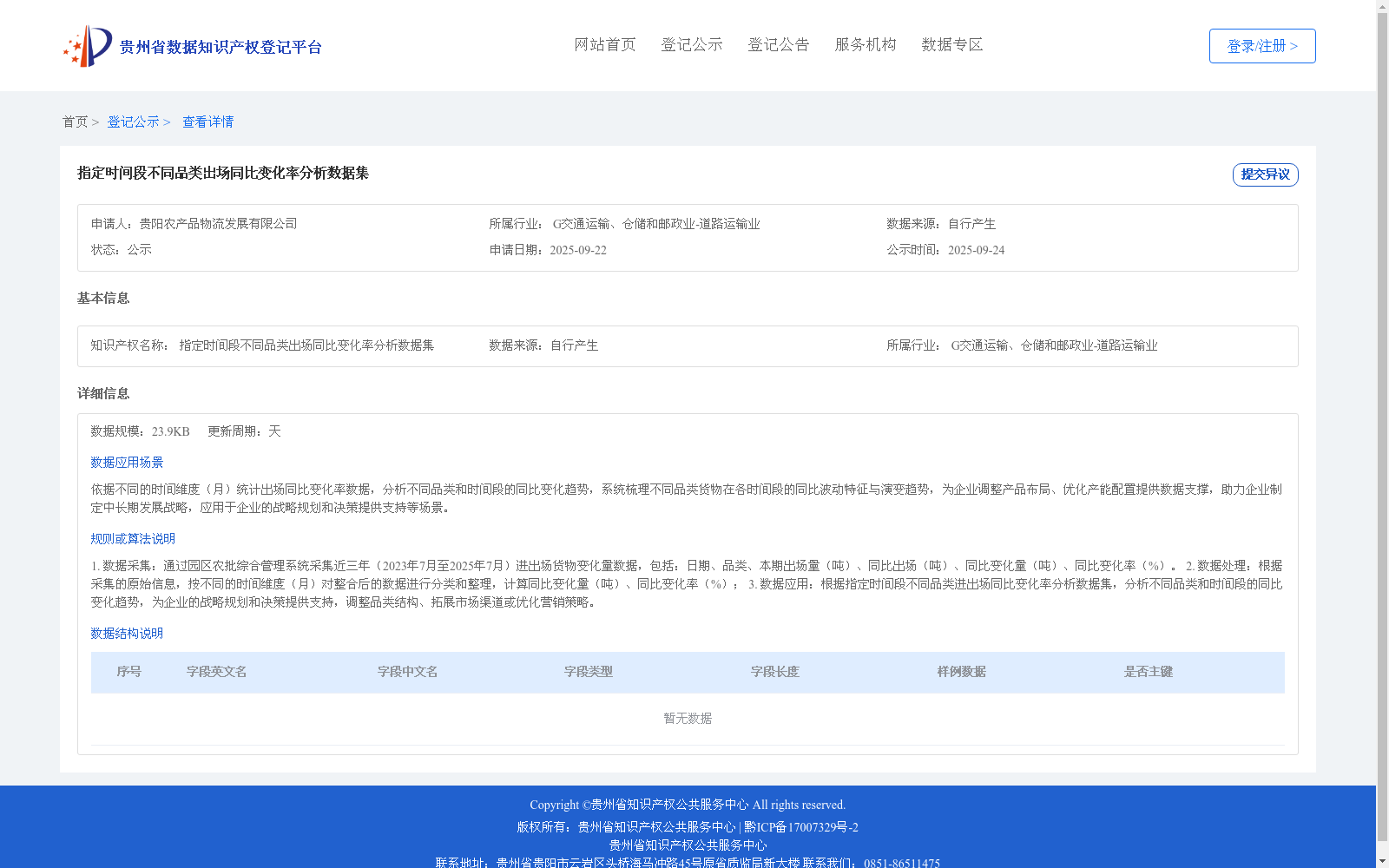Click contact phone 0851-86511475
This screenshot has height=868, width=1389.
pos(902,864)
